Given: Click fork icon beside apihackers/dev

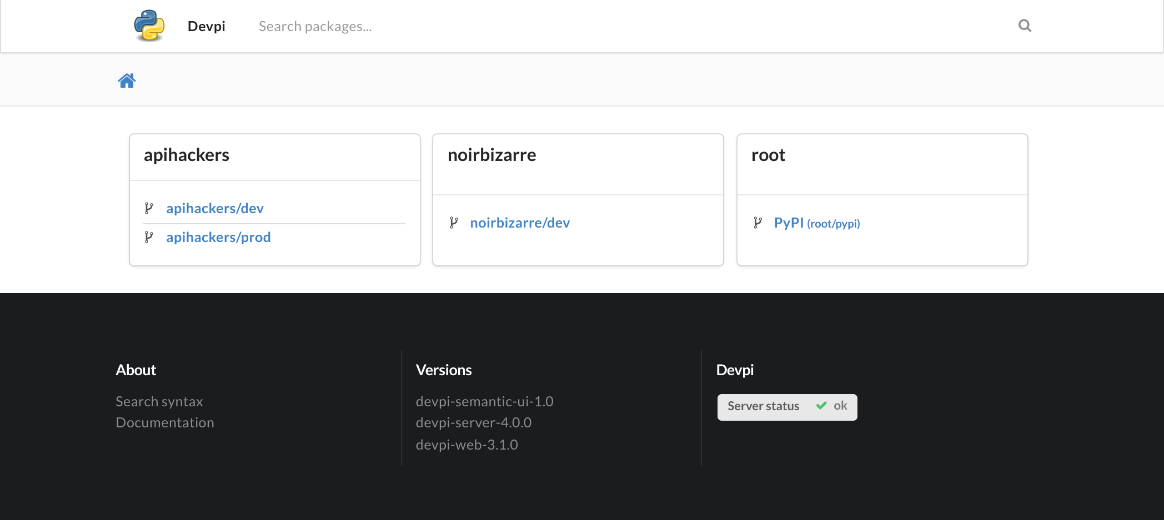Looking at the screenshot, I should click(148, 208).
